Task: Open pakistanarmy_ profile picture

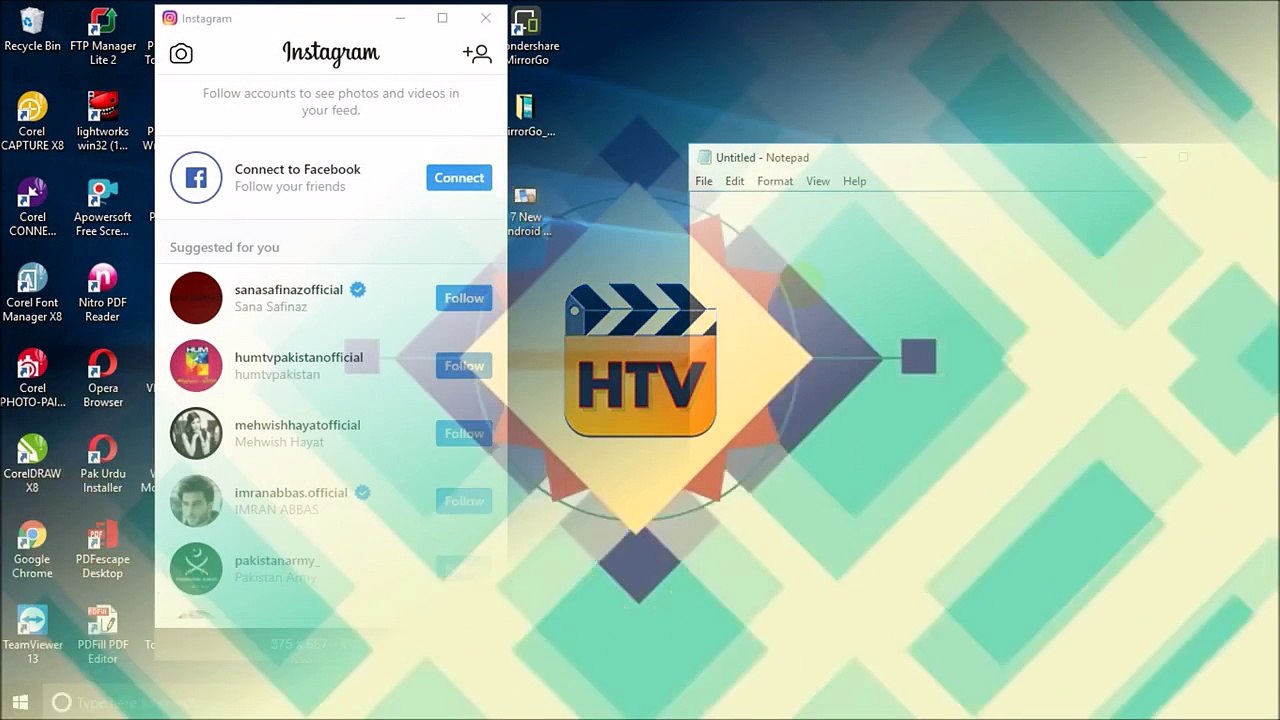Action: (x=196, y=568)
